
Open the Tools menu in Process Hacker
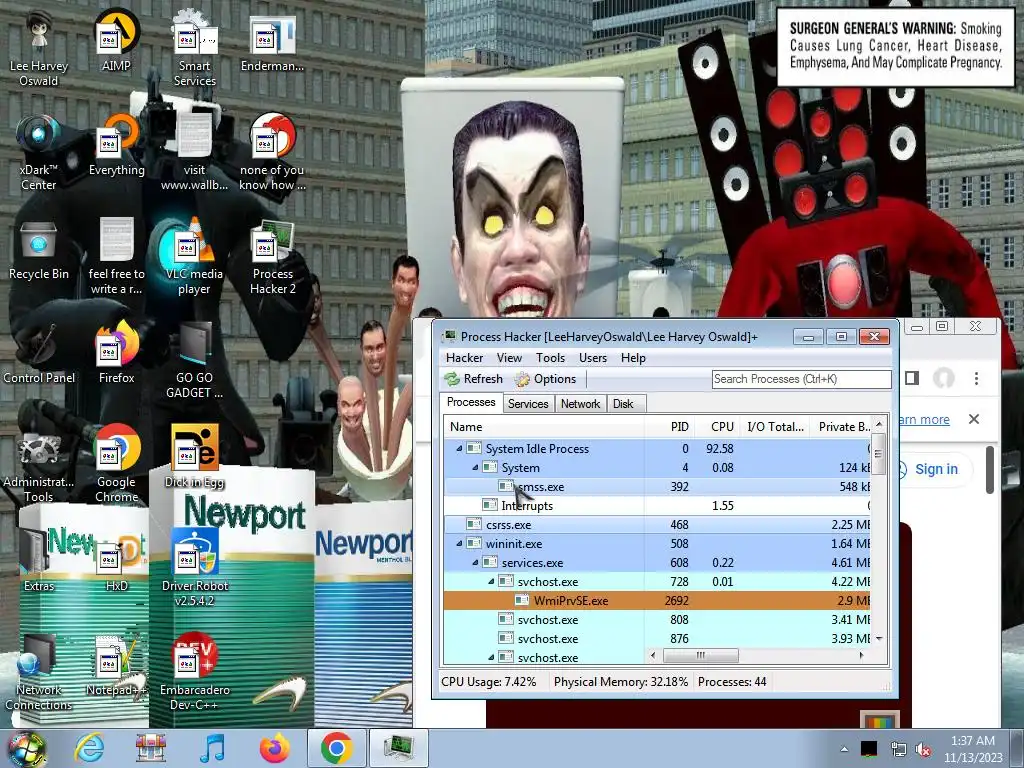[x=551, y=358]
